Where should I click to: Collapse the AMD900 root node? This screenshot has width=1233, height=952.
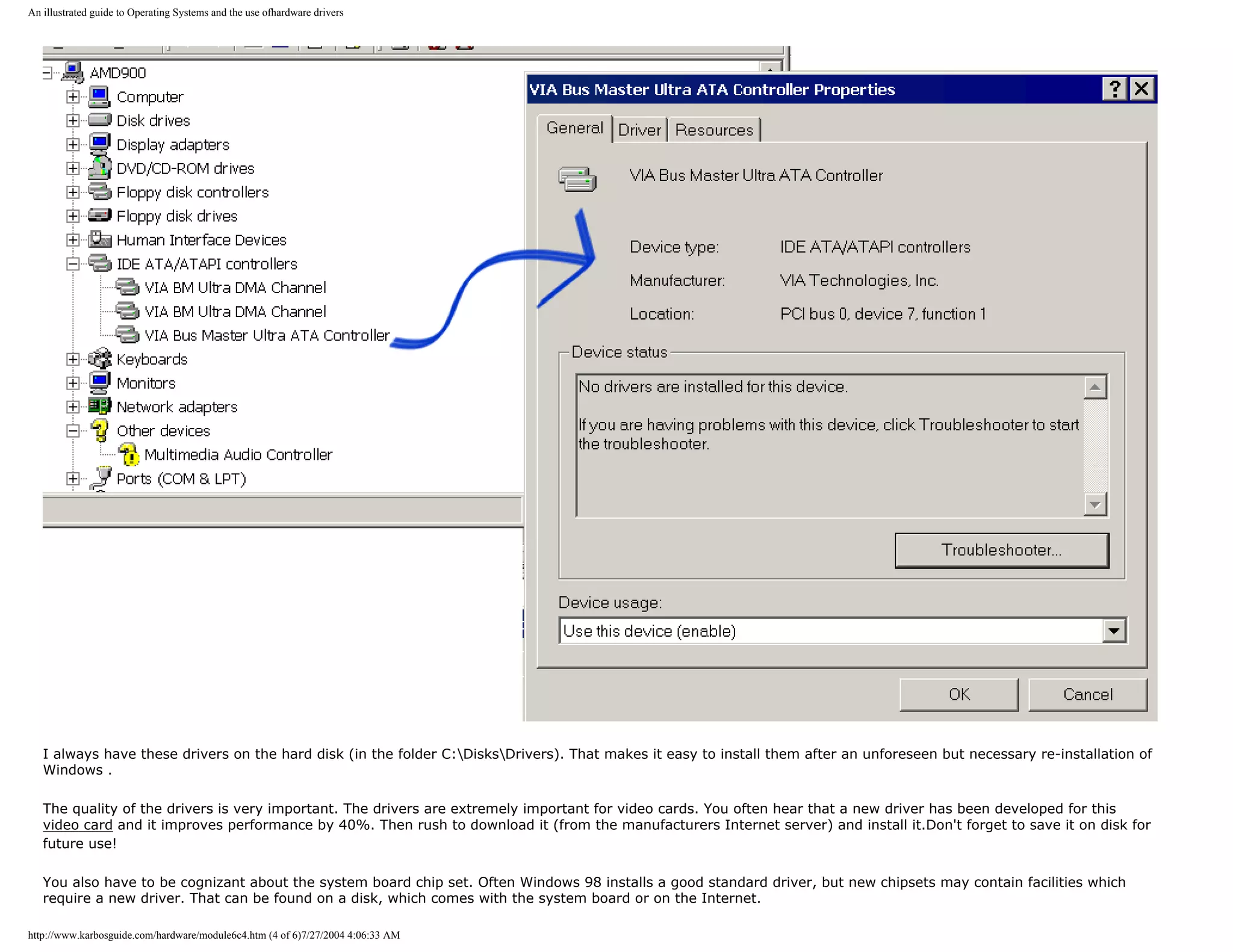(x=47, y=73)
